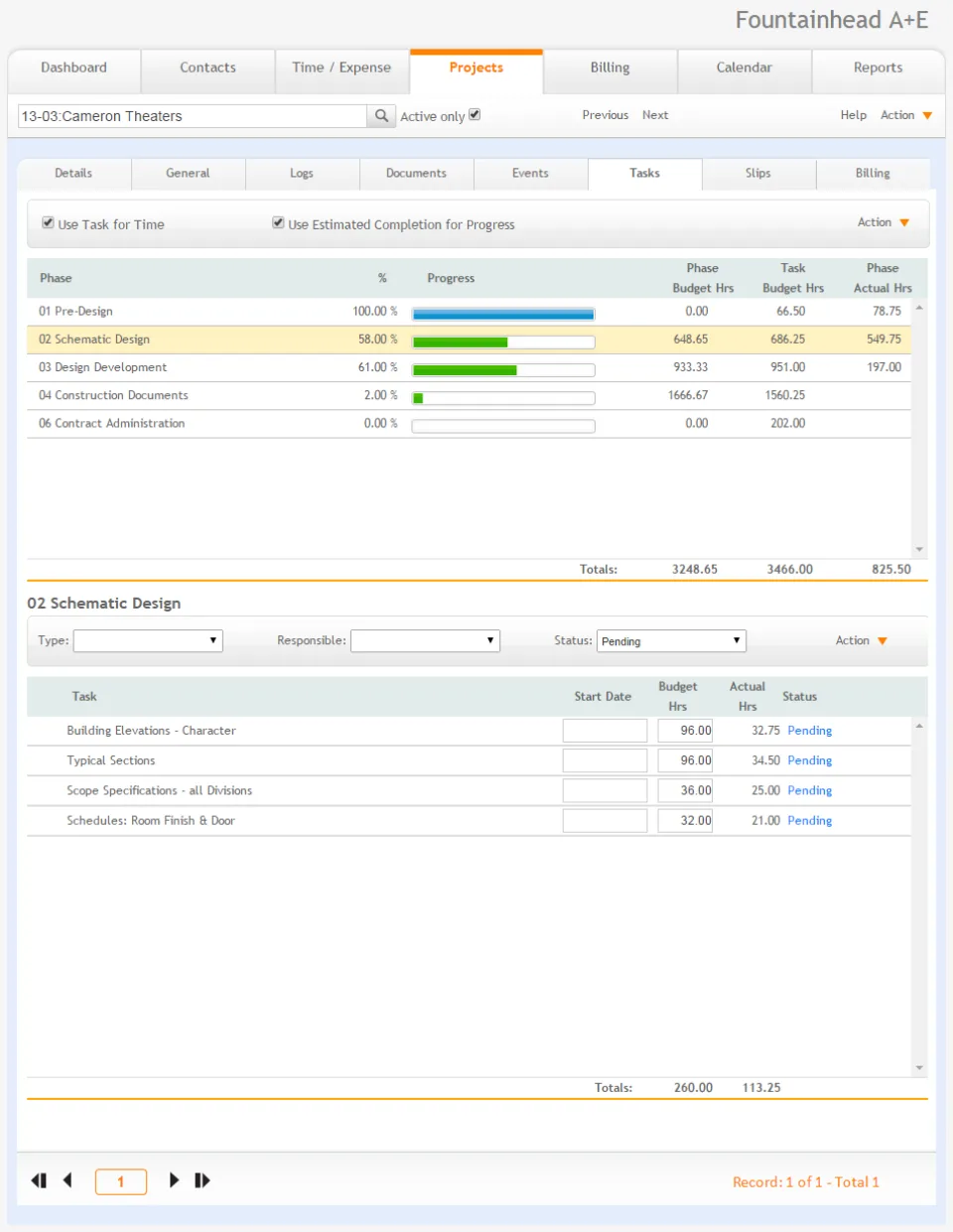This screenshot has height=1232, width=953.
Task: Click the magnifier search icon beside project field
Action: tap(381, 116)
